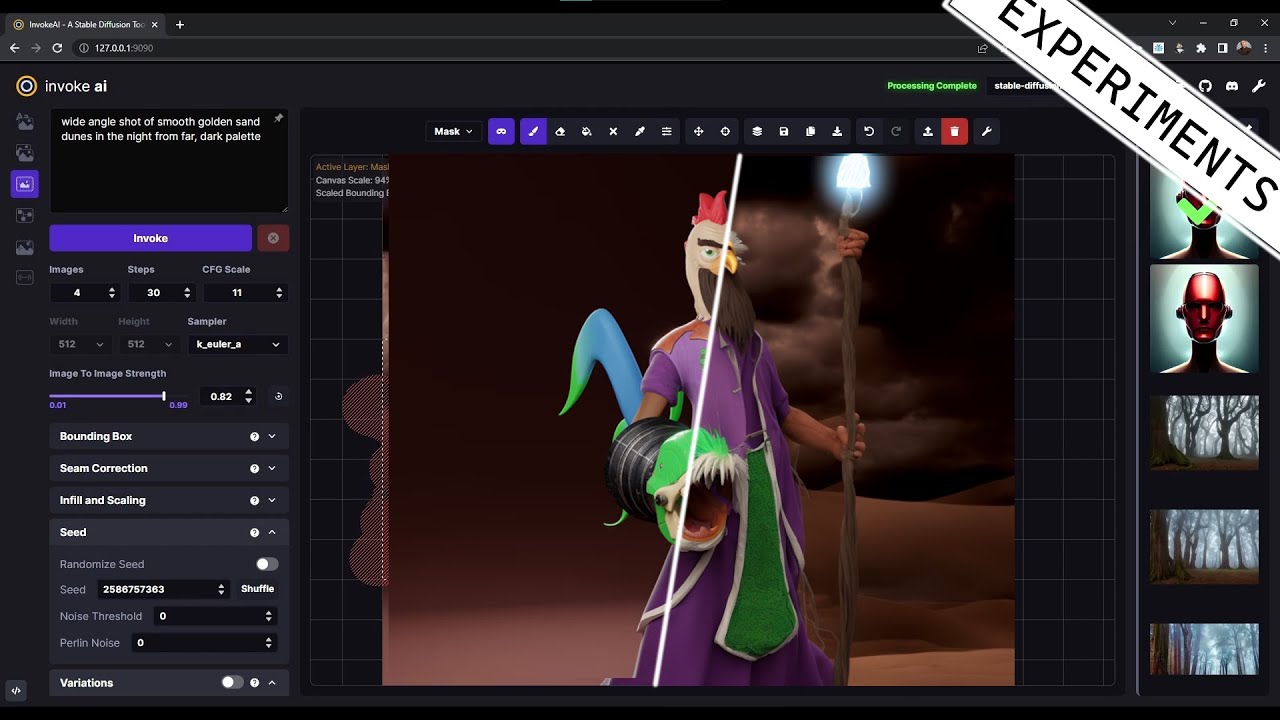Click the Reset view crosshair icon
Screen dimensions: 1280x720
(x=725, y=131)
